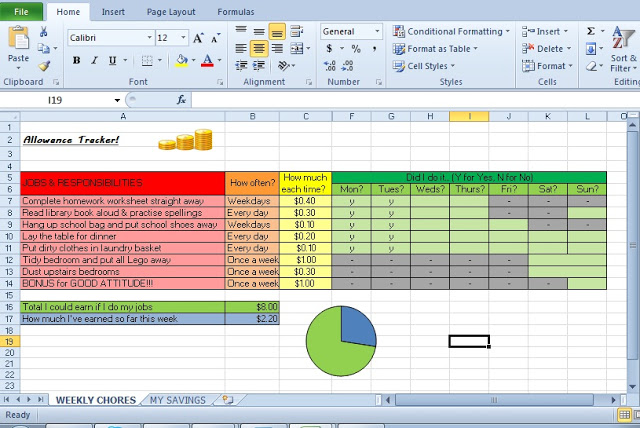Click the green File button

coord(21,11)
